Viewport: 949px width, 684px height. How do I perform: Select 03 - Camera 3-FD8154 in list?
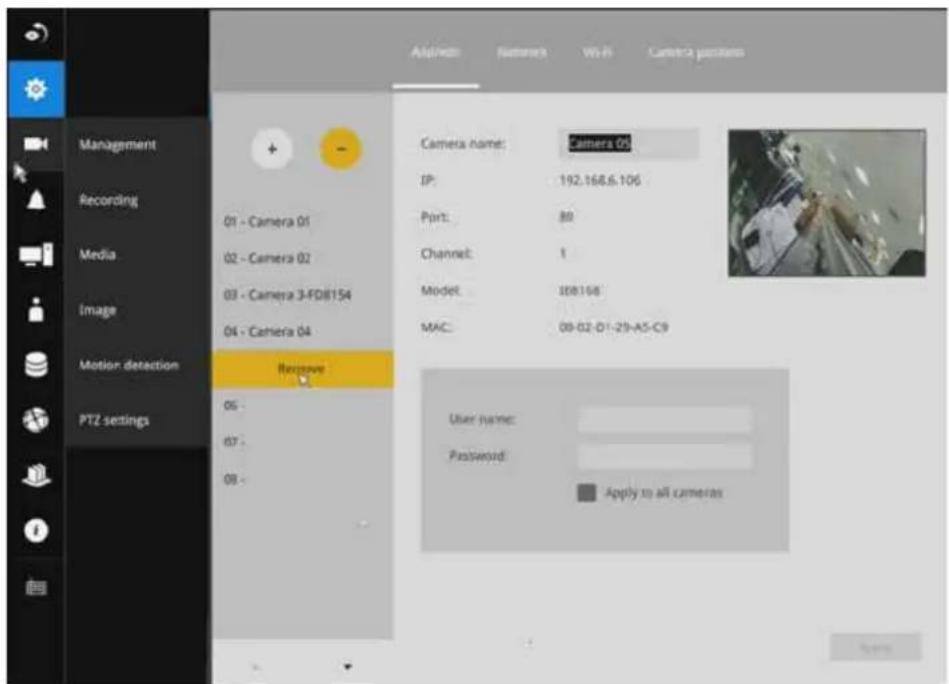(x=303, y=295)
